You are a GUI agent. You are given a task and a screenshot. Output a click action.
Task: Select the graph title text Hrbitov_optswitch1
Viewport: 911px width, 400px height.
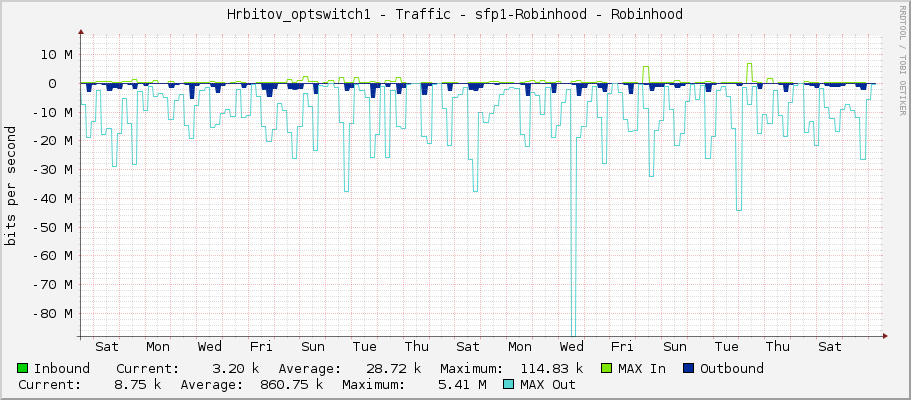[x=299, y=15]
